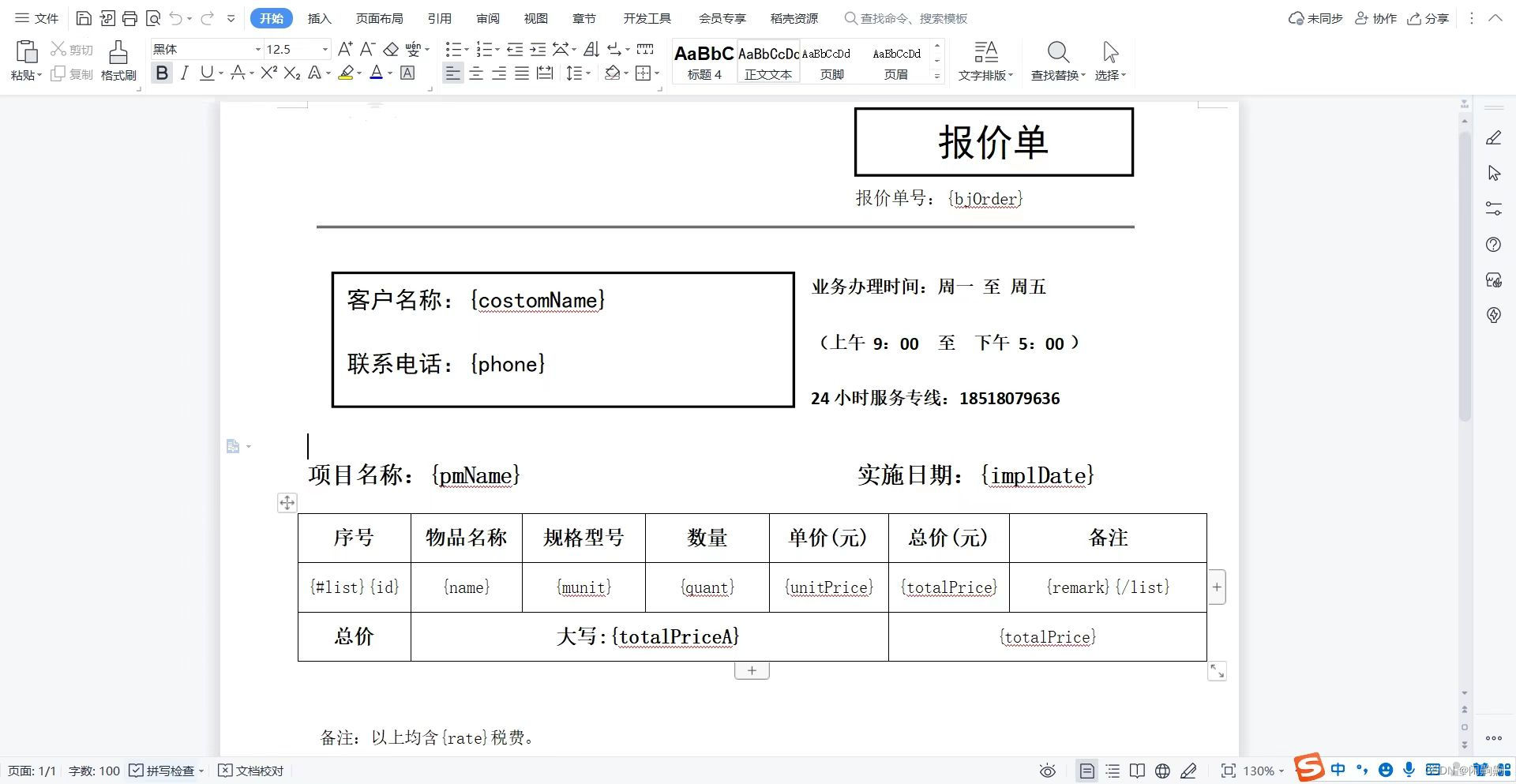Viewport: 1516px width, 784px height.
Task: Switch to the Insert (插入) tab
Action: point(319,18)
